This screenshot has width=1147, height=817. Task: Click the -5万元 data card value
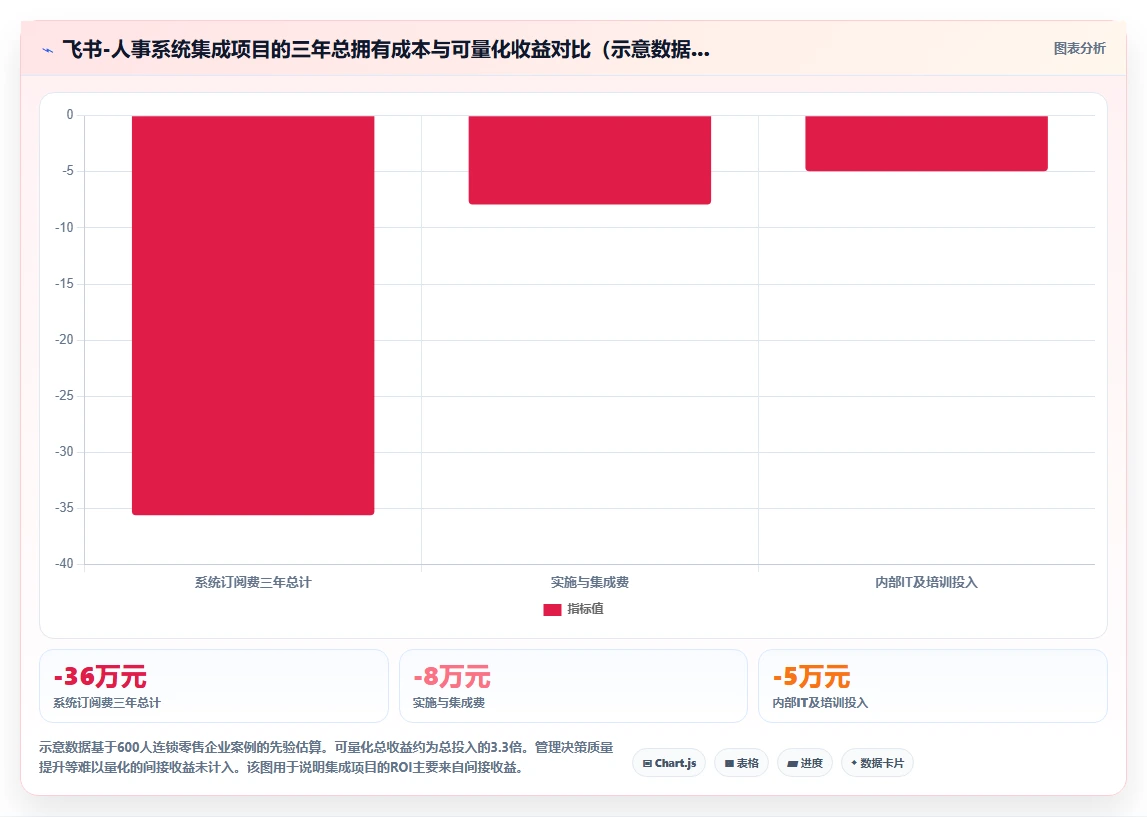pyautogui.click(x=811, y=677)
